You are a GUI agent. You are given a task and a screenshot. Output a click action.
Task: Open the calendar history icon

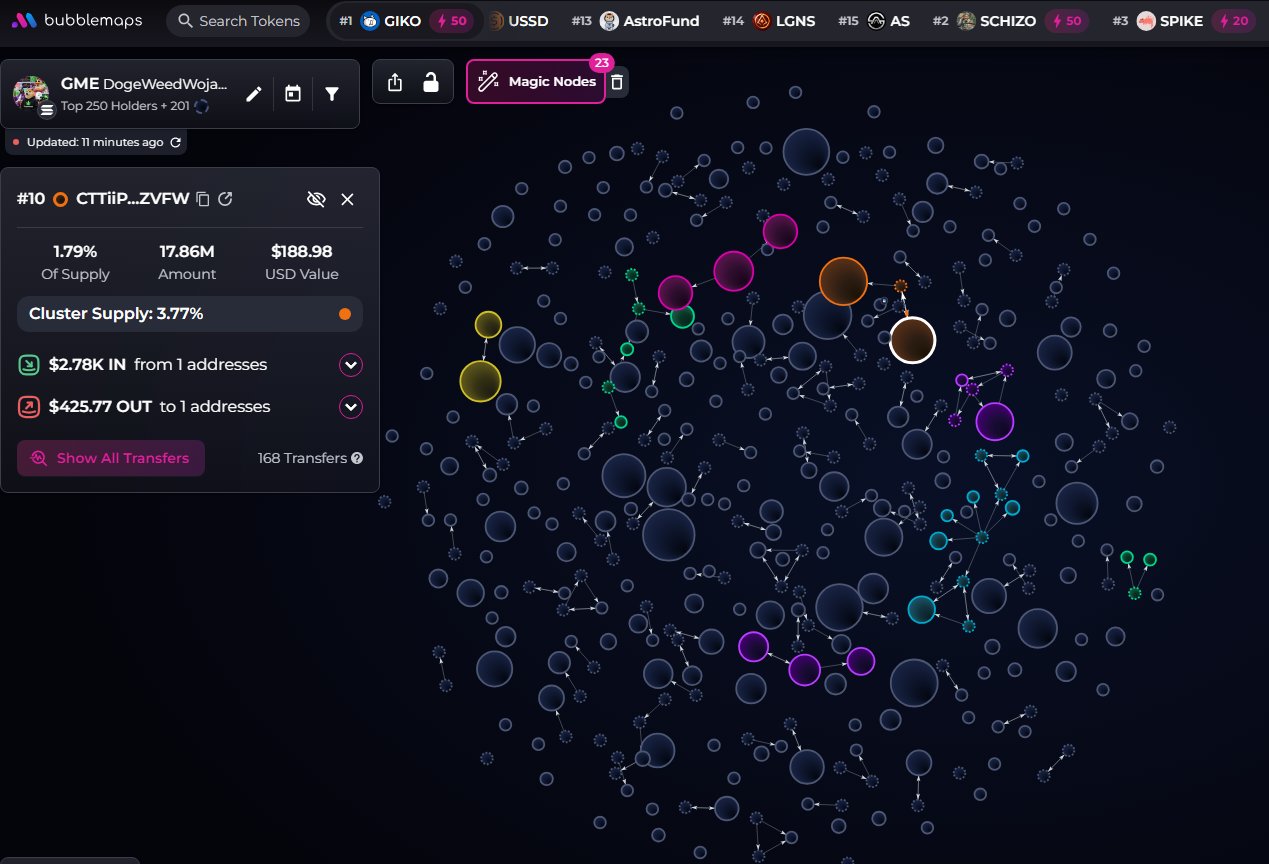click(293, 94)
